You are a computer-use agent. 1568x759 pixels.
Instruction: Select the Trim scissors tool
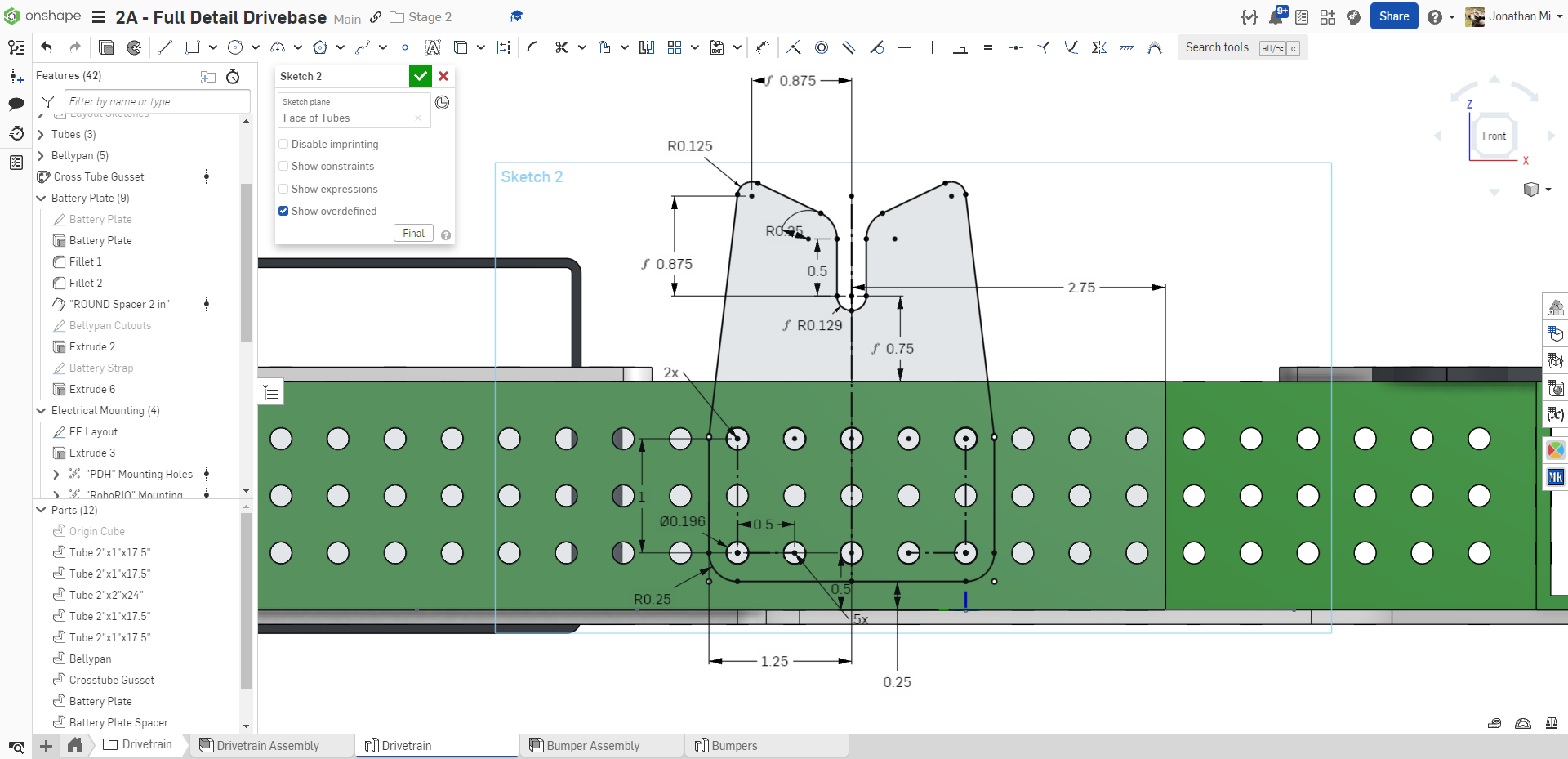pyautogui.click(x=561, y=47)
